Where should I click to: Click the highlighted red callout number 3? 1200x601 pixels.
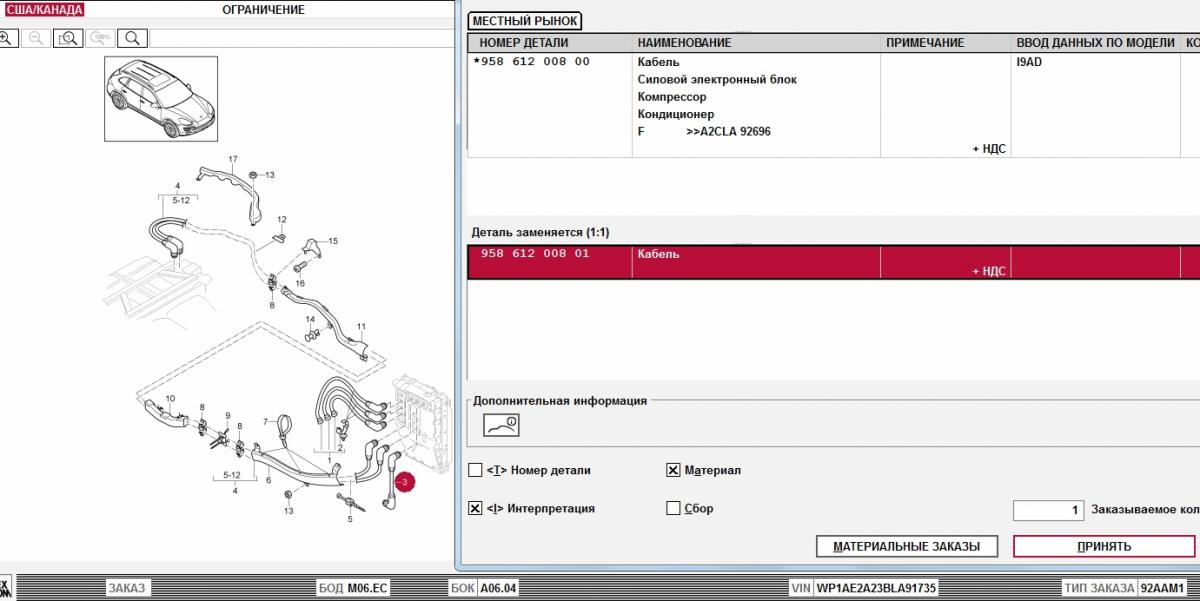pyautogui.click(x=405, y=482)
